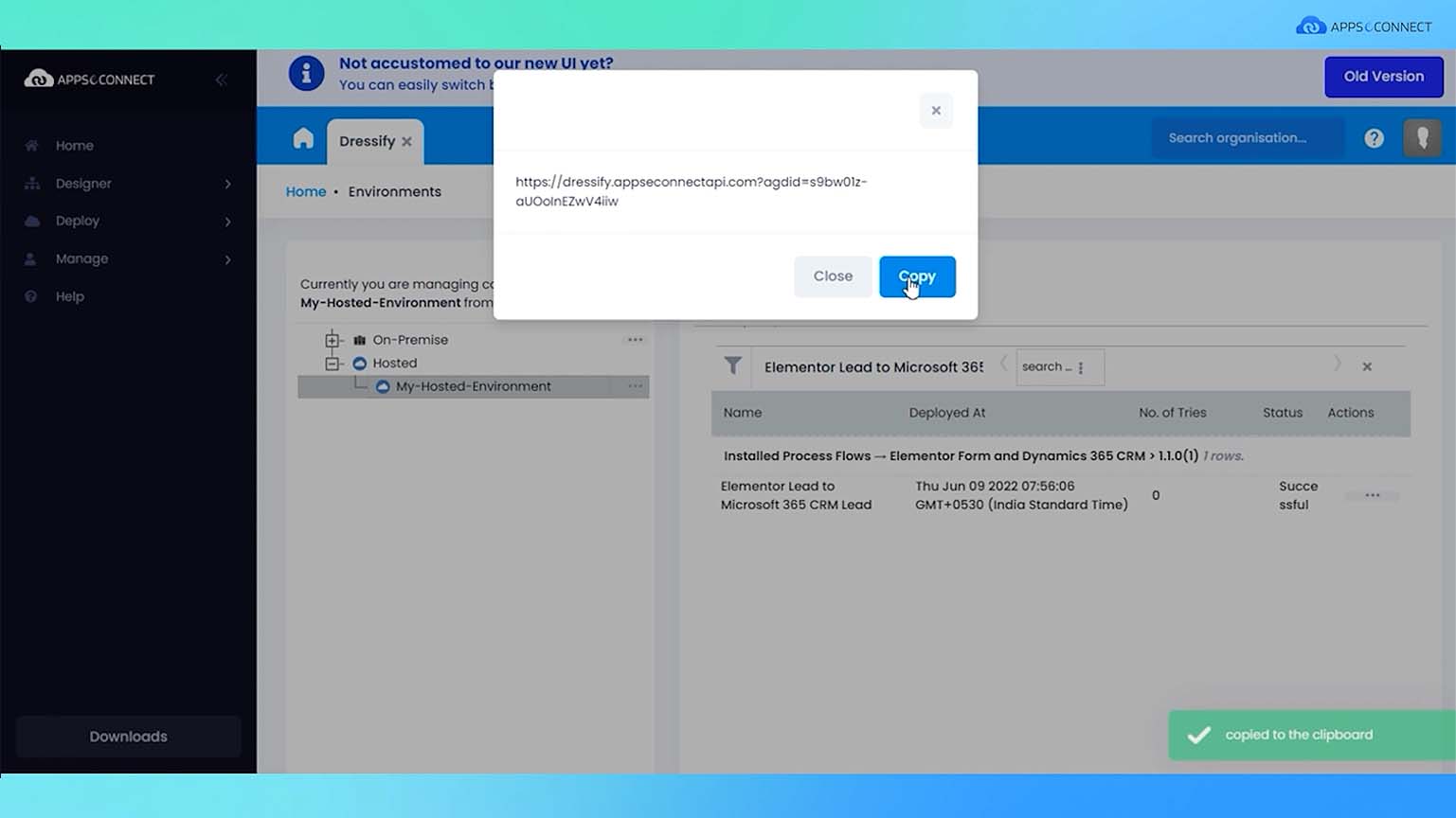Image resolution: width=1456 pixels, height=818 pixels.
Task: Go to next filter arrow
Action: [x=1338, y=365]
